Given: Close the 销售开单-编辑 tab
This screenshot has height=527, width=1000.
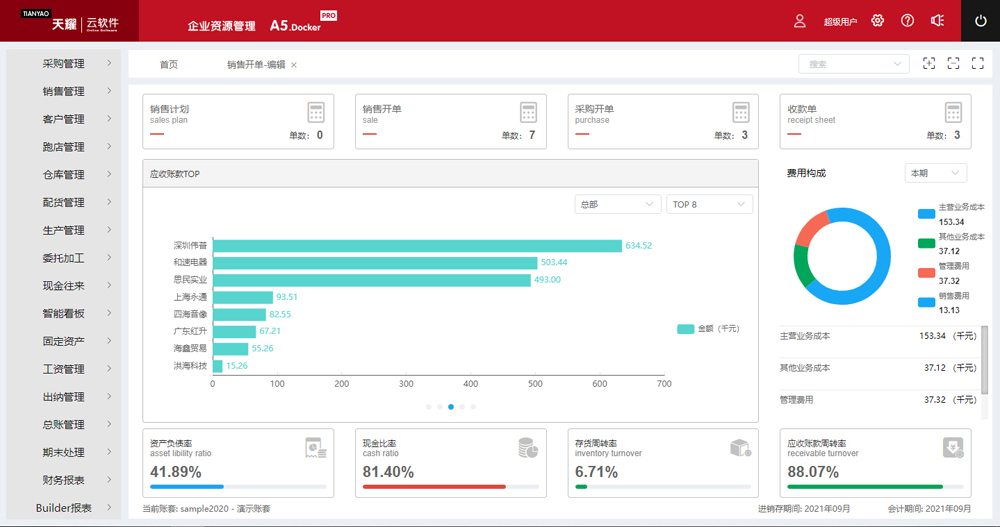Looking at the screenshot, I should pyautogui.click(x=294, y=65).
